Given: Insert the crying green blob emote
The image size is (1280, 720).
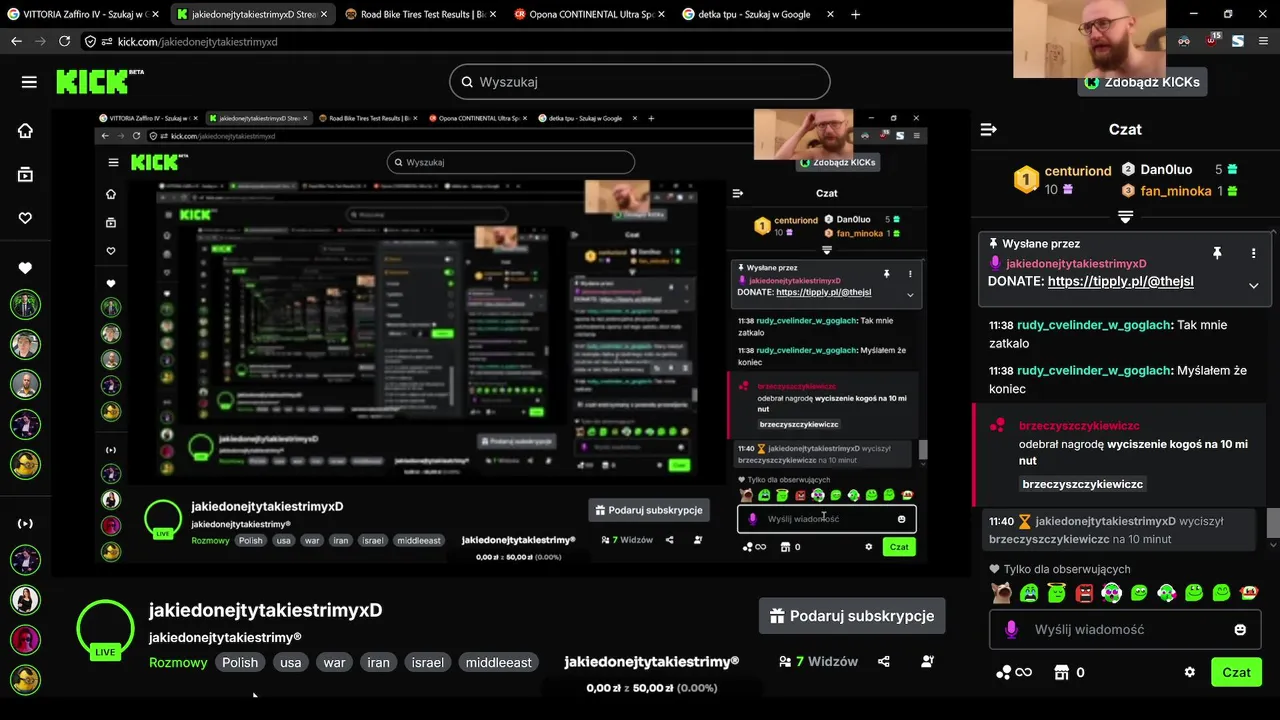Looking at the screenshot, I should (x=1029, y=593).
